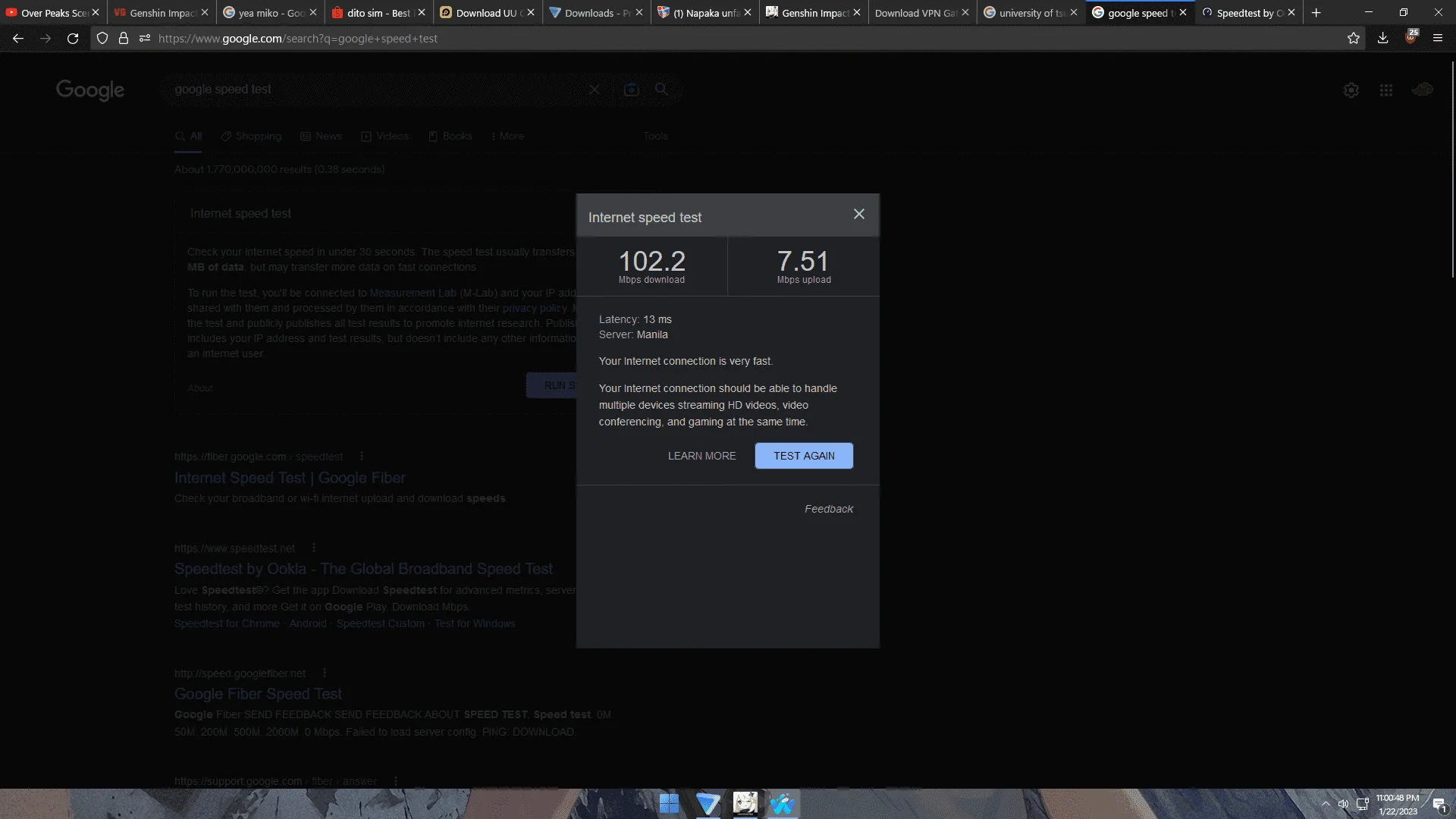Open Google Fiber Speed Test result
This screenshot has width=1456, height=819.
tap(258, 694)
